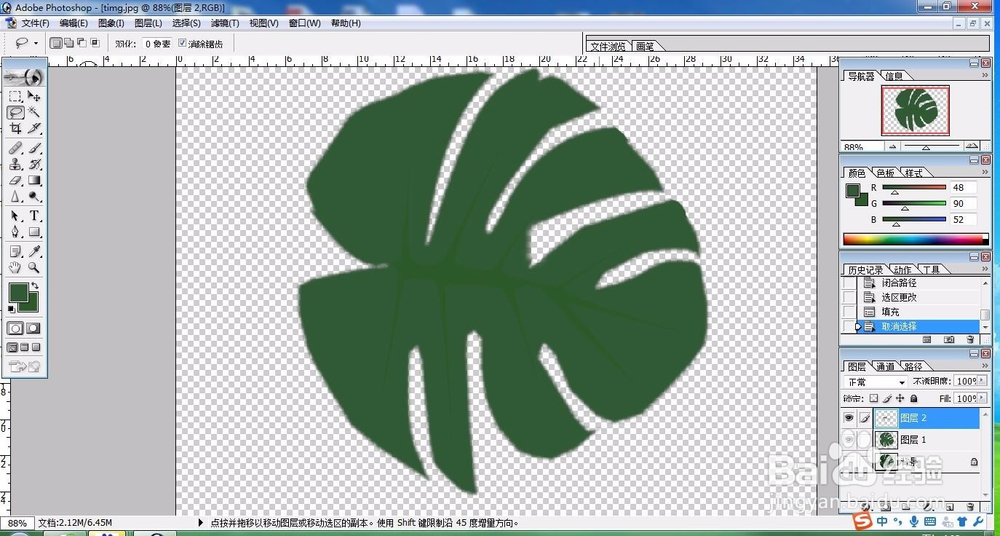Expand the Navigator panel options menu
1000x536 pixels.
(x=986, y=75)
